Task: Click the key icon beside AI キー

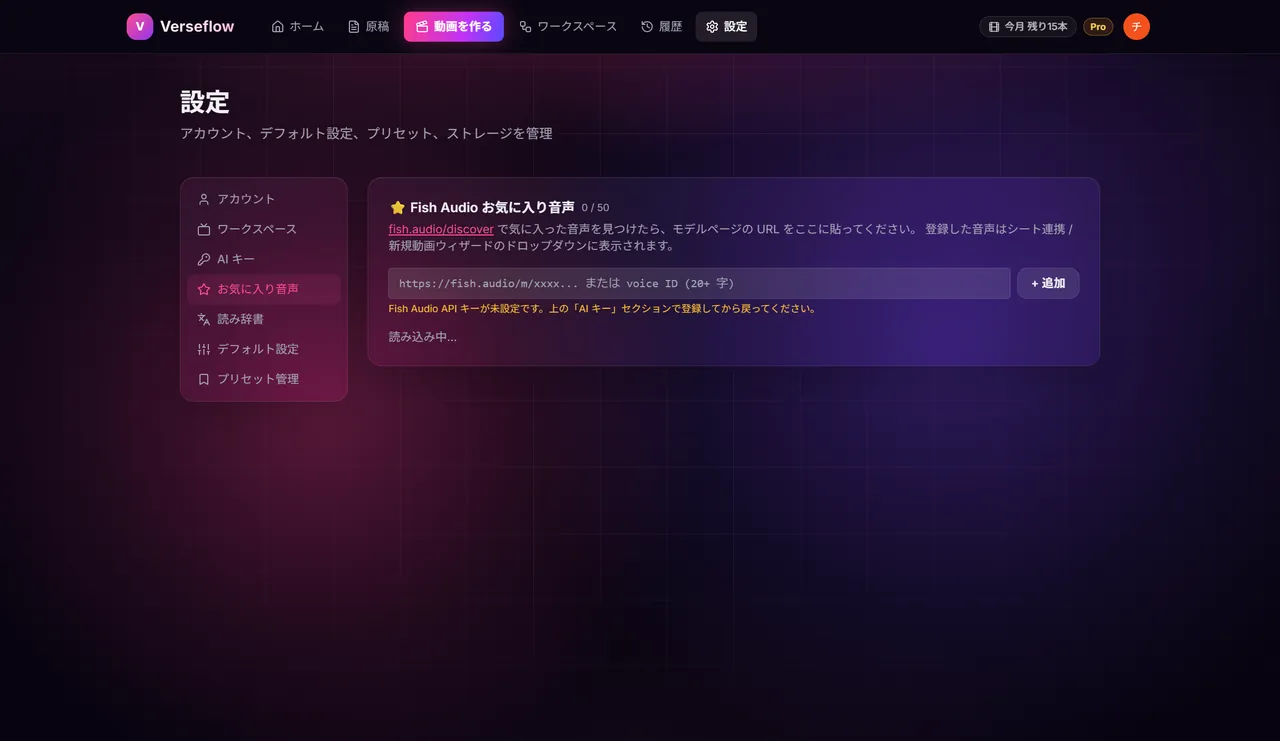Action: tap(204, 259)
